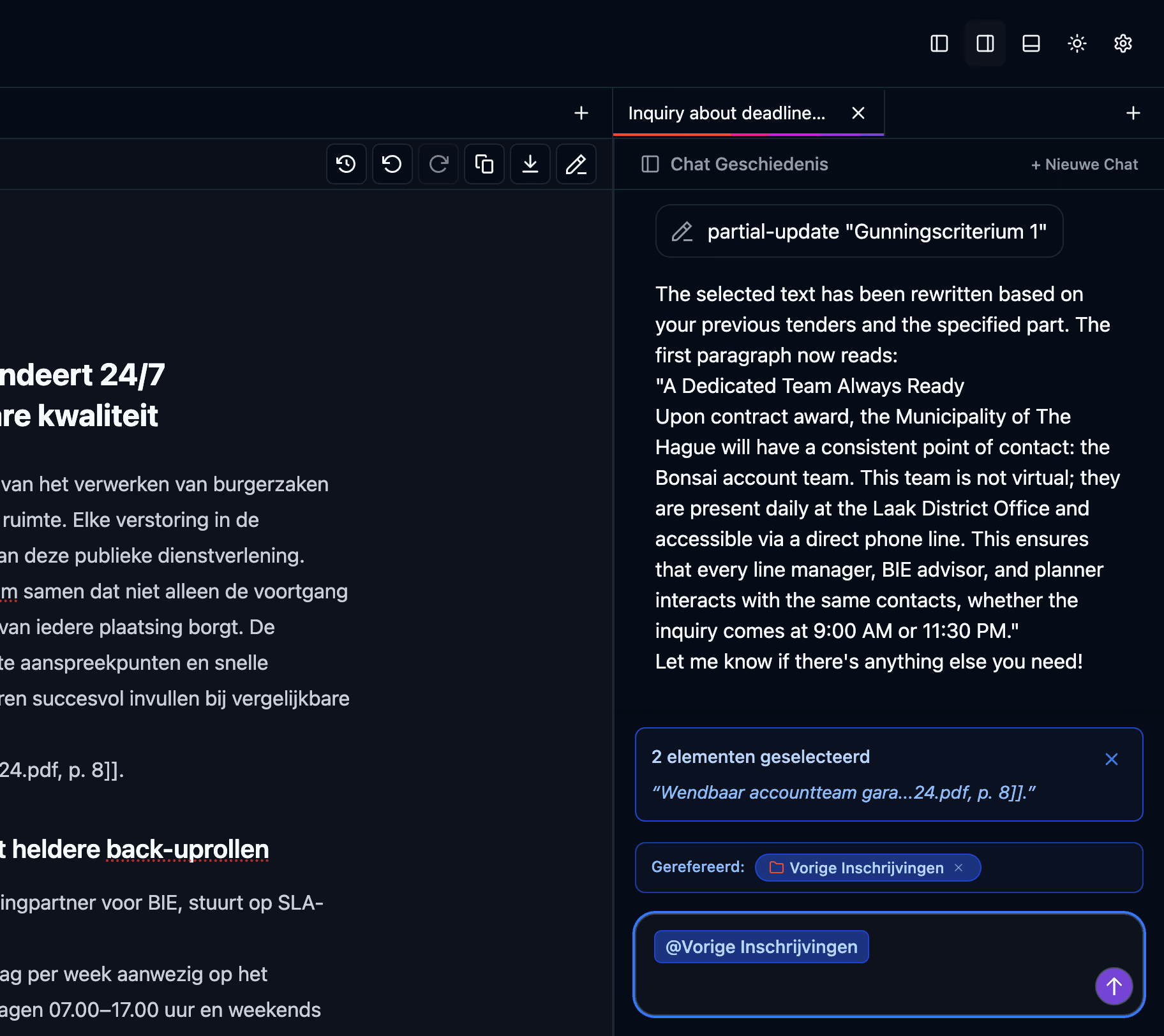The width and height of the screenshot is (1164, 1036).
Task: Click the '24.pdf, p. 8]].' citation text
Action: tap(62, 770)
